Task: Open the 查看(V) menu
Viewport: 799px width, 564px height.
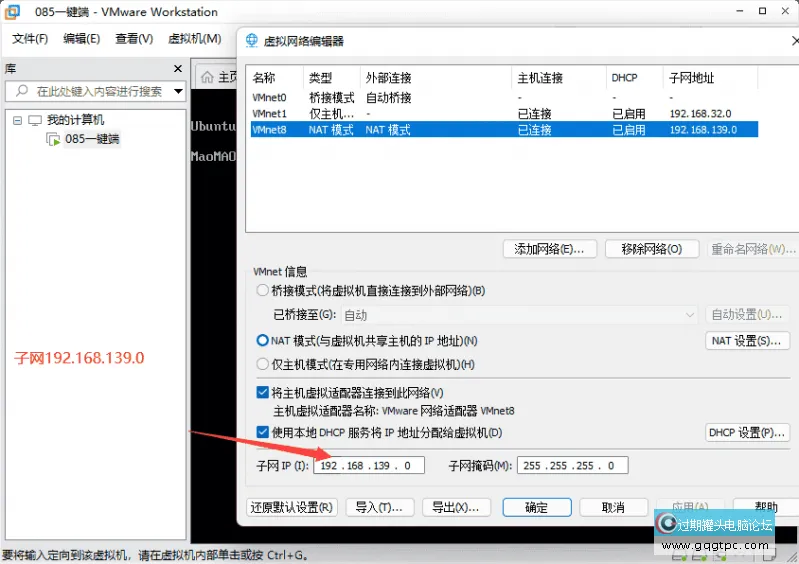Action: click(x=134, y=39)
